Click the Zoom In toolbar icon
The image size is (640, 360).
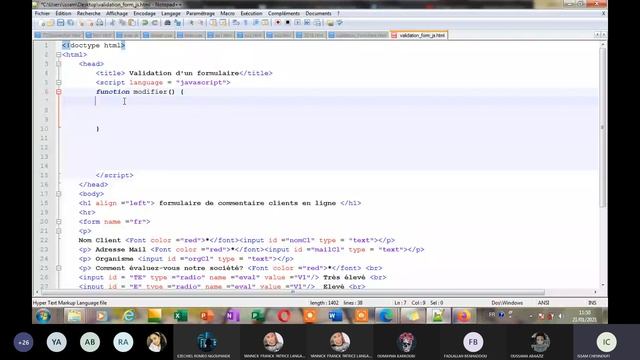[191, 23]
